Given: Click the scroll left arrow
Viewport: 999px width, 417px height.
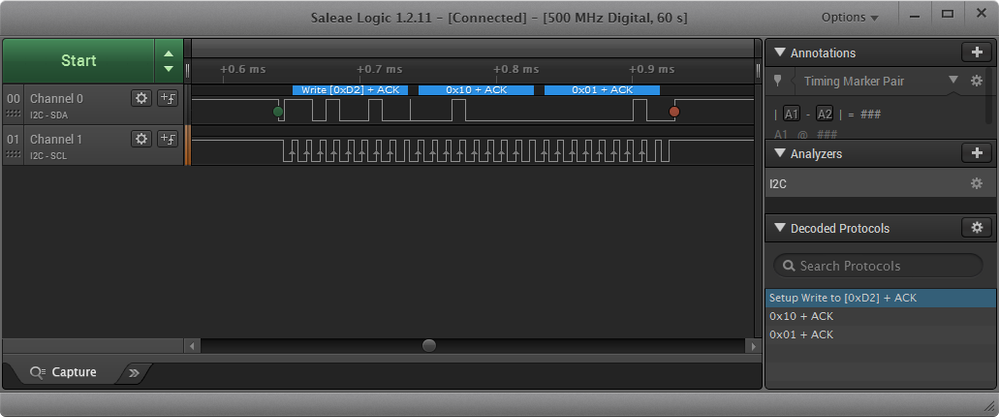Looking at the screenshot, I should tap(192, 346).
